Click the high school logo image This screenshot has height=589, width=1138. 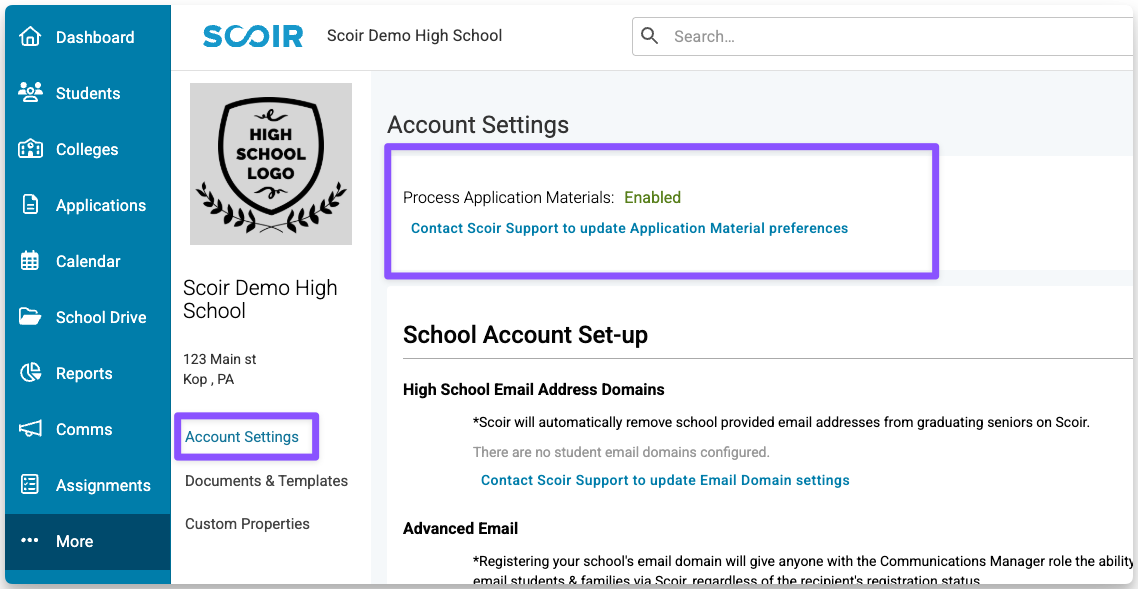pos(271,164)
